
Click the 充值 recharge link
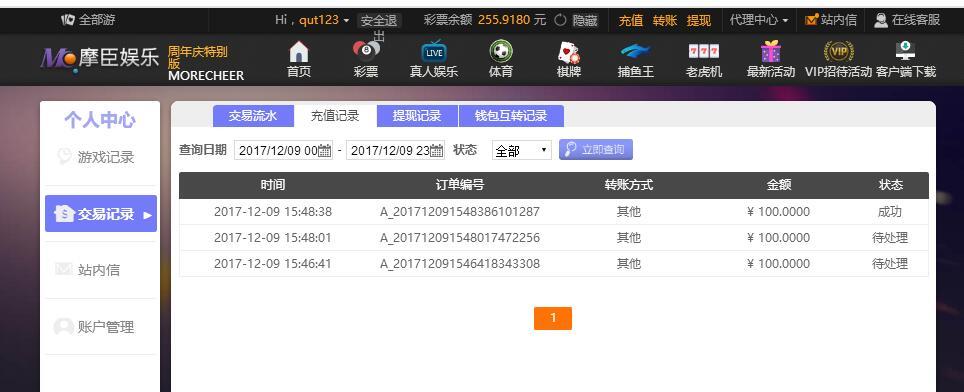tap(630, 20)
